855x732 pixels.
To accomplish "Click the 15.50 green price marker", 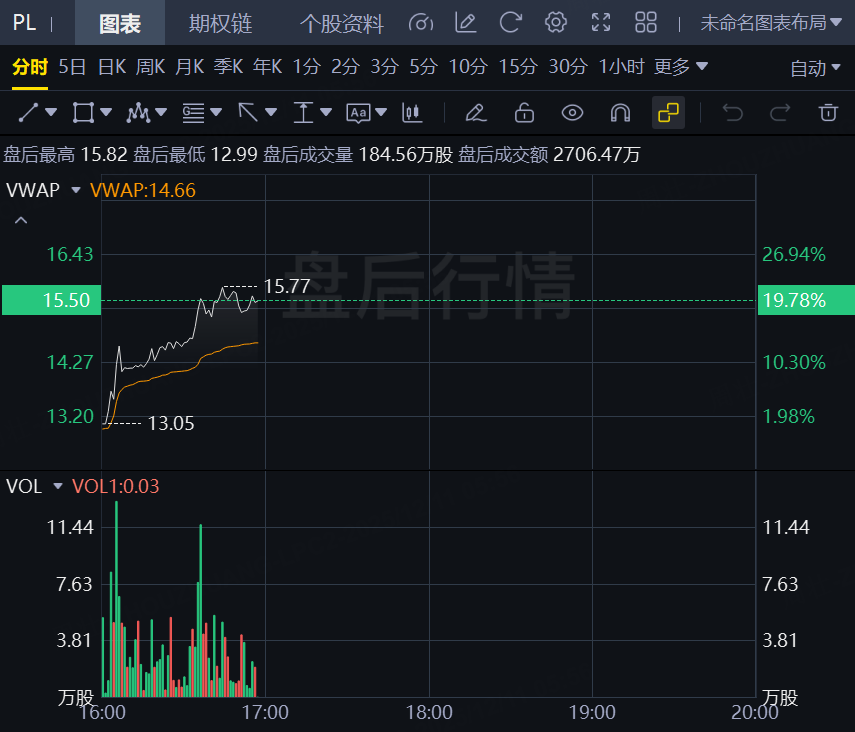I will 51,300.
